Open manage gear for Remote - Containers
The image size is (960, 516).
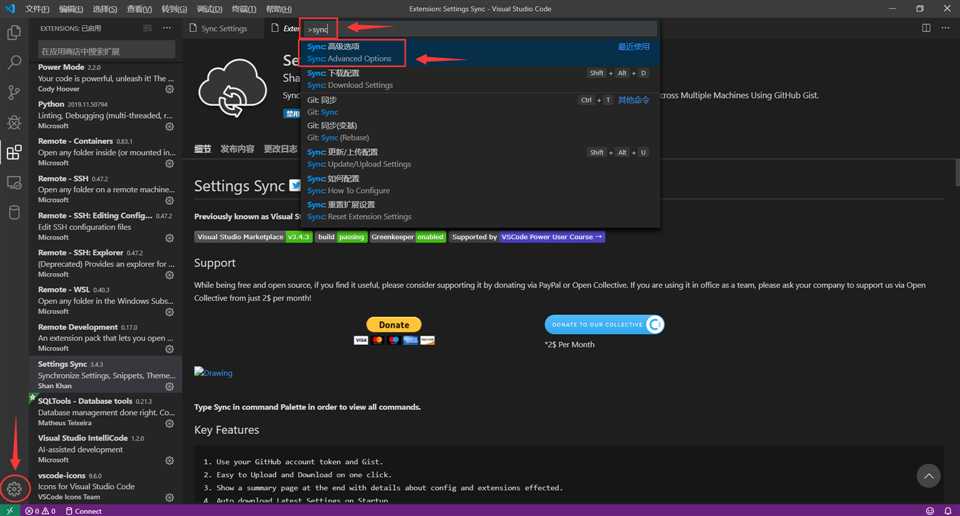170,163
